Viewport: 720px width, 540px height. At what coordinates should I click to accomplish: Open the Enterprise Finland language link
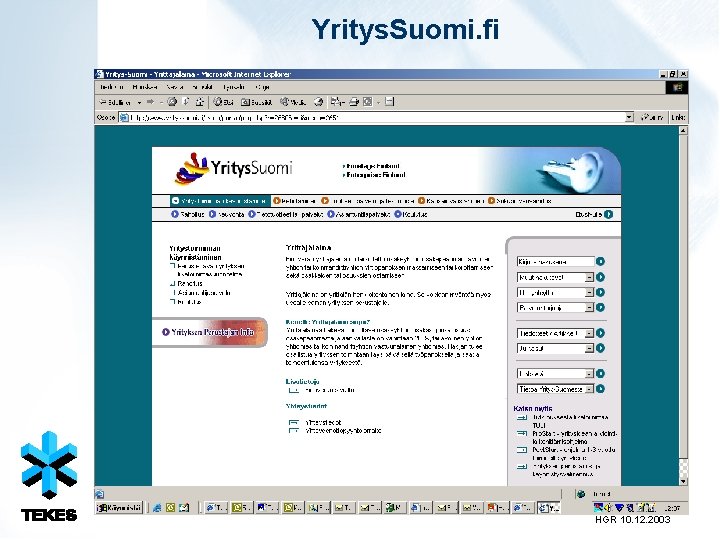374,175
